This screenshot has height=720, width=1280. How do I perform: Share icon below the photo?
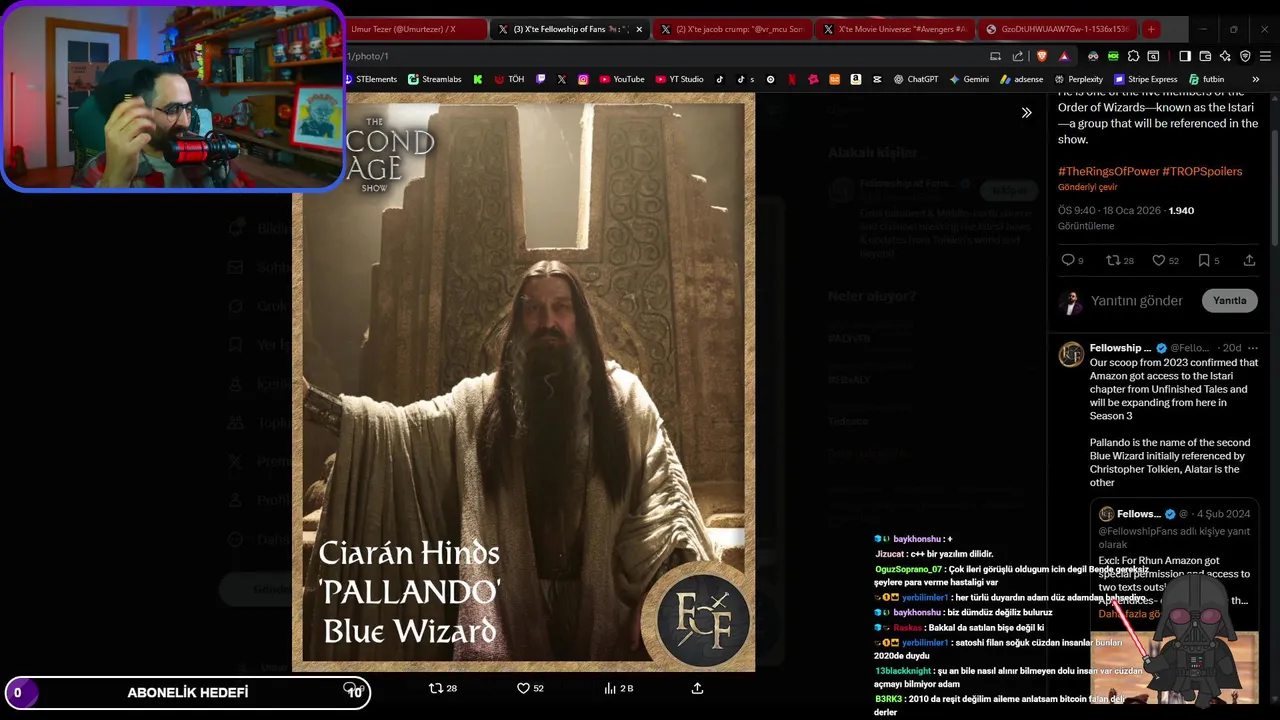point(697,688)
